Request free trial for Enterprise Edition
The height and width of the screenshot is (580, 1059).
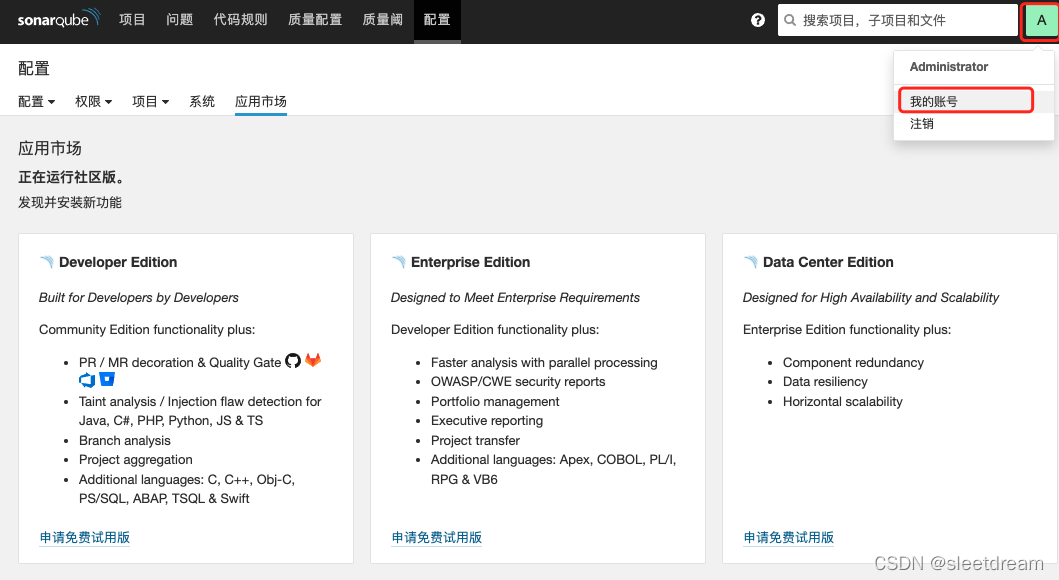436,537
